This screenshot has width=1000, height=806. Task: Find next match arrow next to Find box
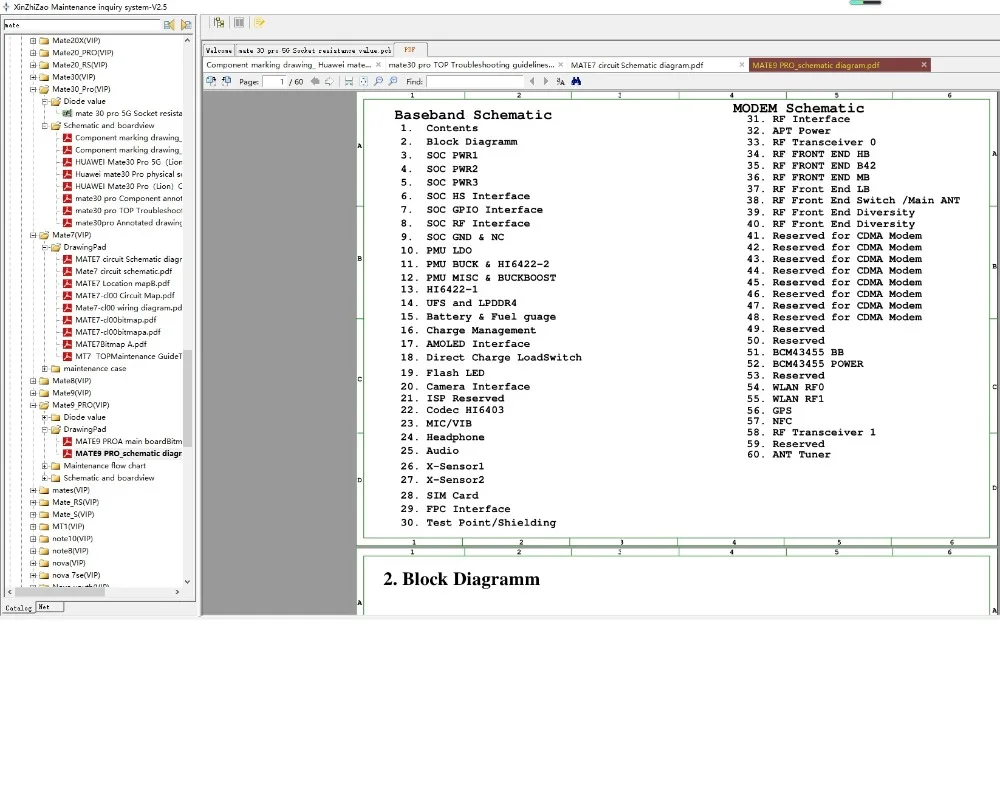546,82
